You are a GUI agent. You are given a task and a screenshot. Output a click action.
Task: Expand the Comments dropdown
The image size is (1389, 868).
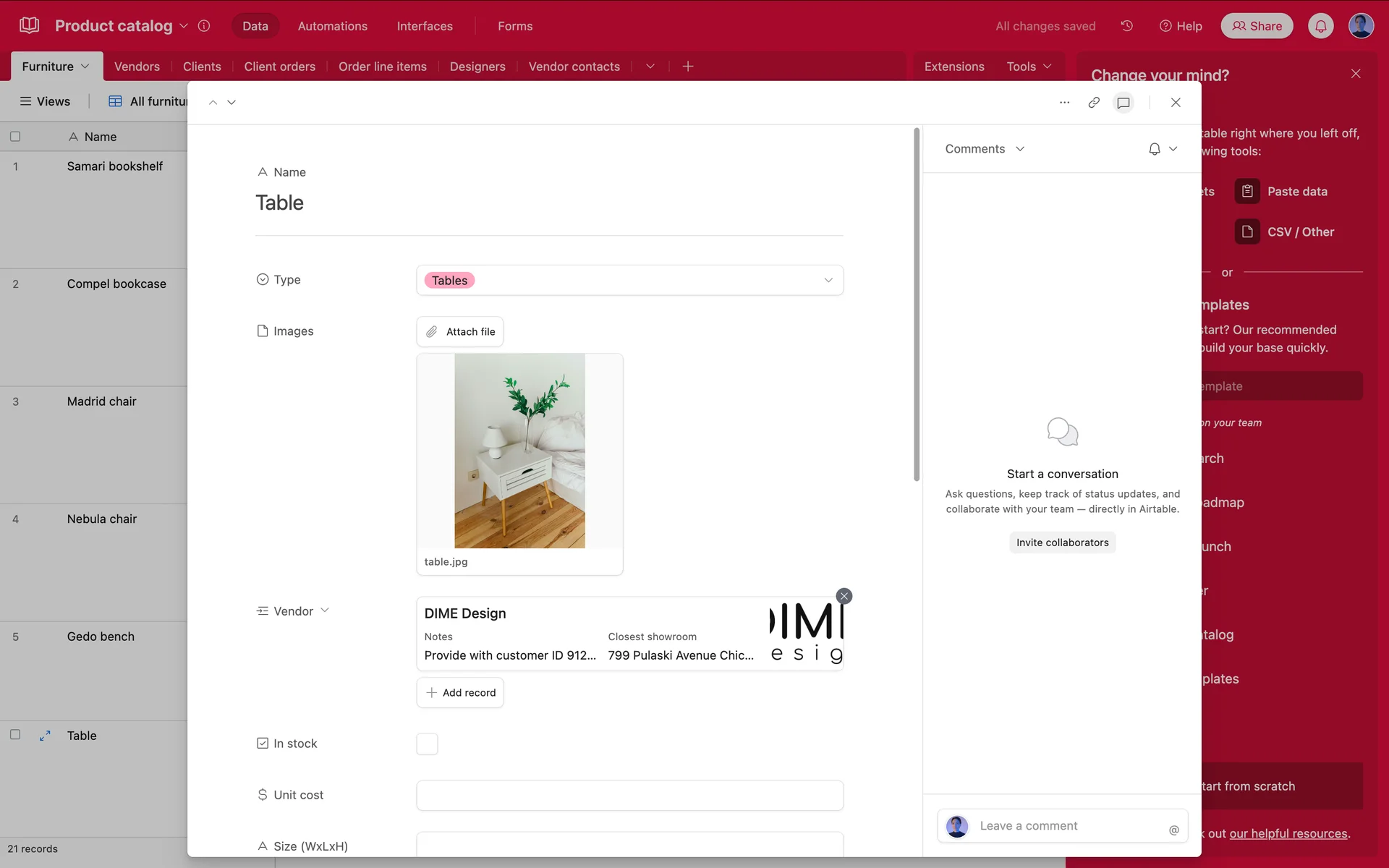(x=985, y=149)
